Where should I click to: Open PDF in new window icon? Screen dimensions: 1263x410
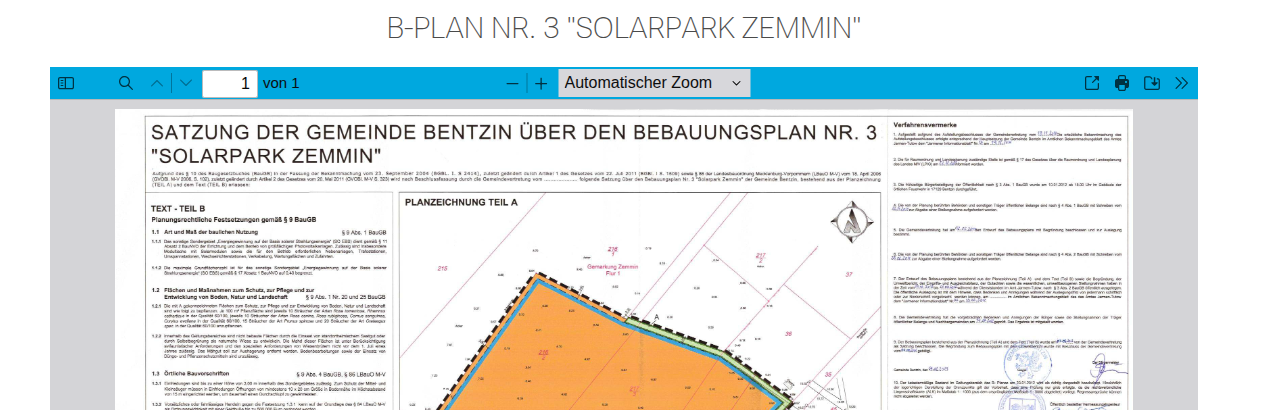1092,83
